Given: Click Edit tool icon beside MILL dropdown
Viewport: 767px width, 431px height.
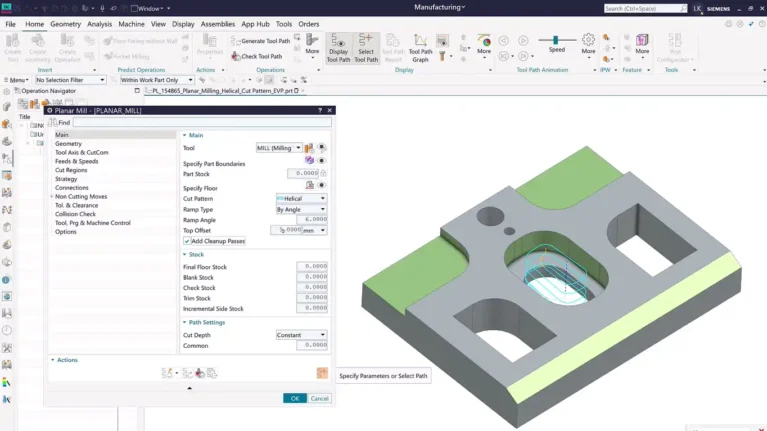Looking at the screenshot, I should (x=309, y=148).
